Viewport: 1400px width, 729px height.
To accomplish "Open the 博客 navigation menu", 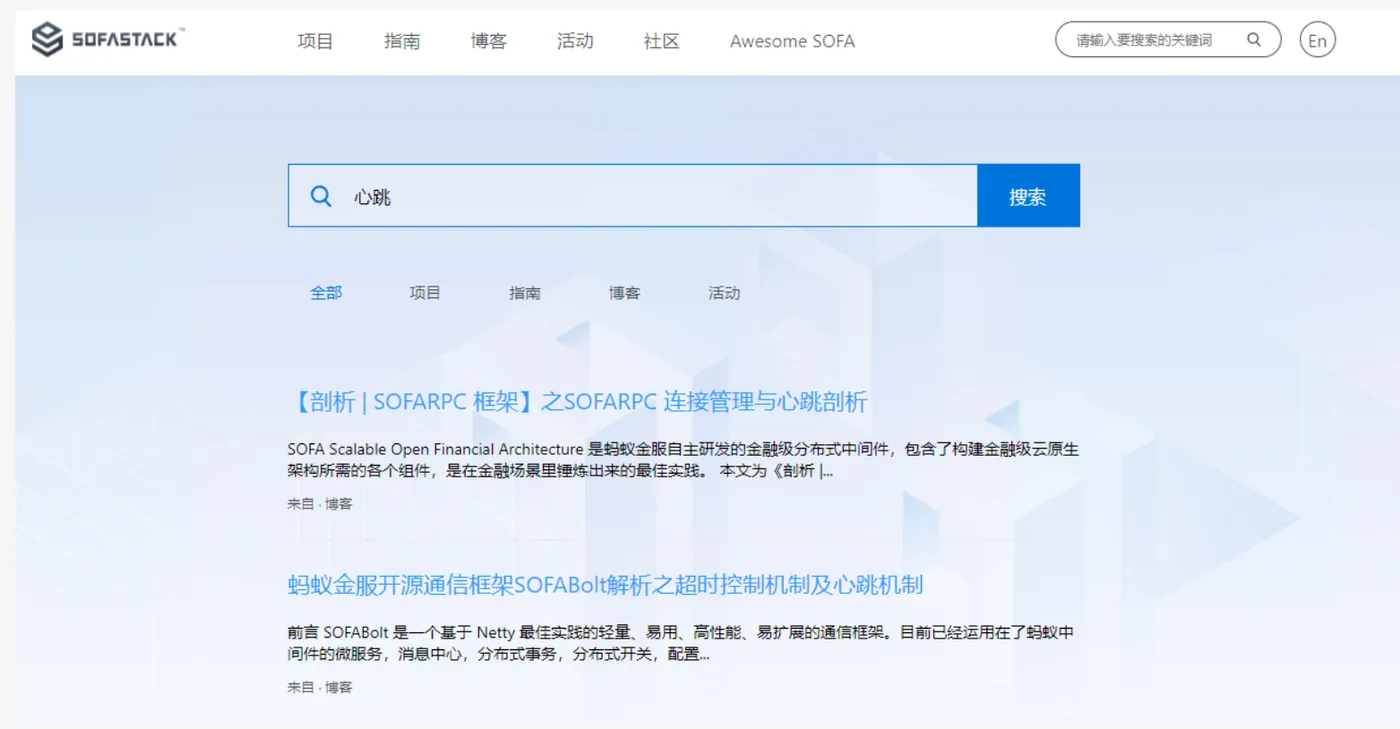I will [488, 41].
